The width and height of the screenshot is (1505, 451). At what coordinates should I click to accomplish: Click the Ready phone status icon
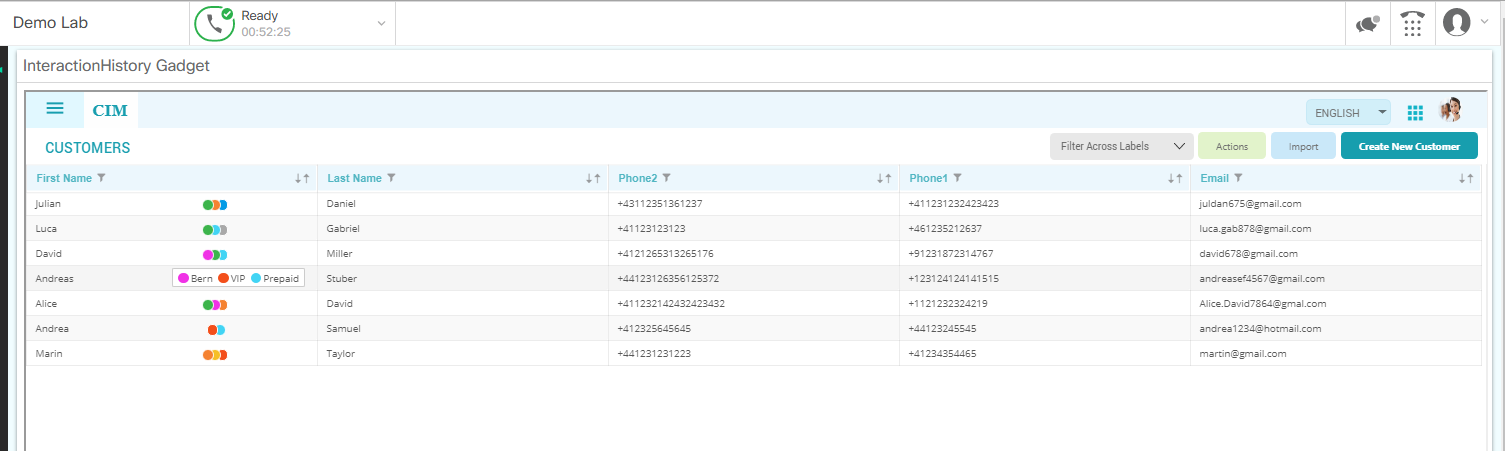click(213, 24)
